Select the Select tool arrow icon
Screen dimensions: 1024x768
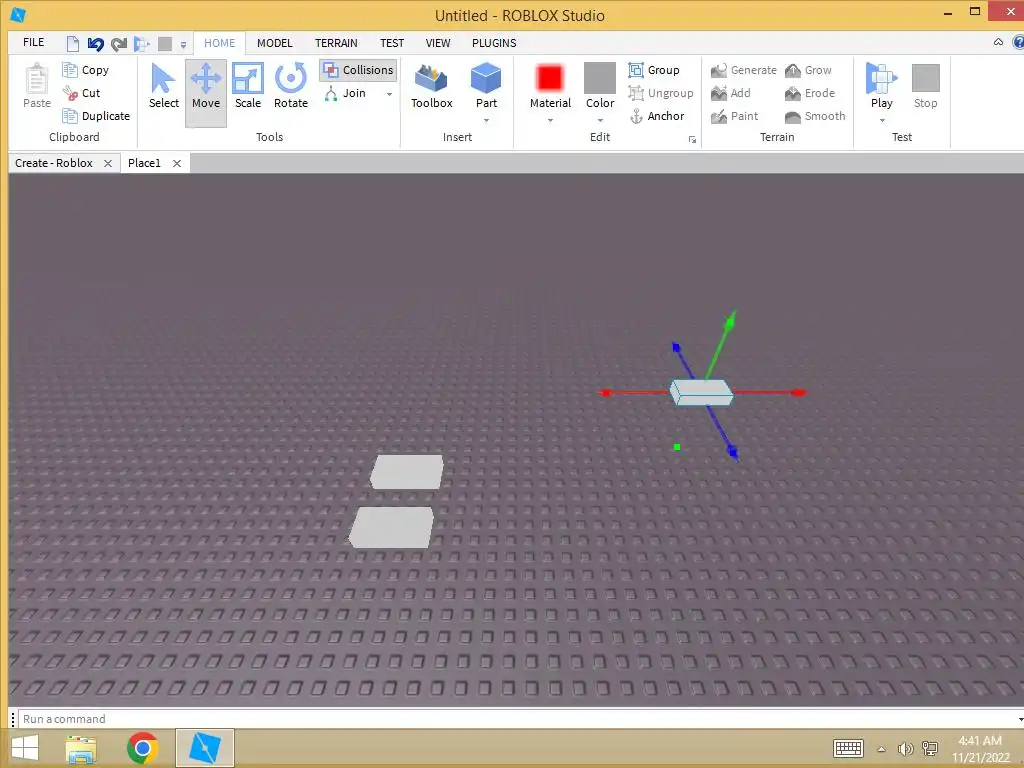pos(163,79)
